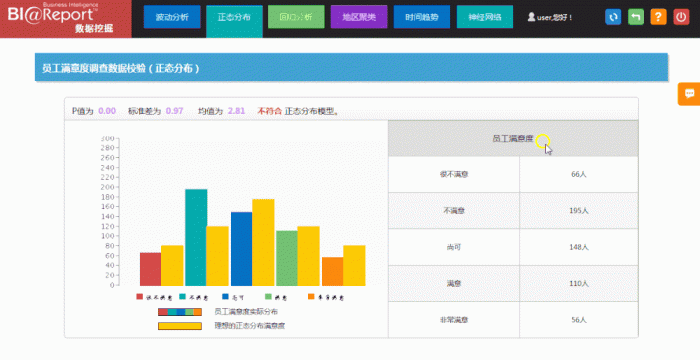Click the BI@Report 数据挖掘 logo
Image resolution: width=700 pixels, height=360 pixels.
66,19
